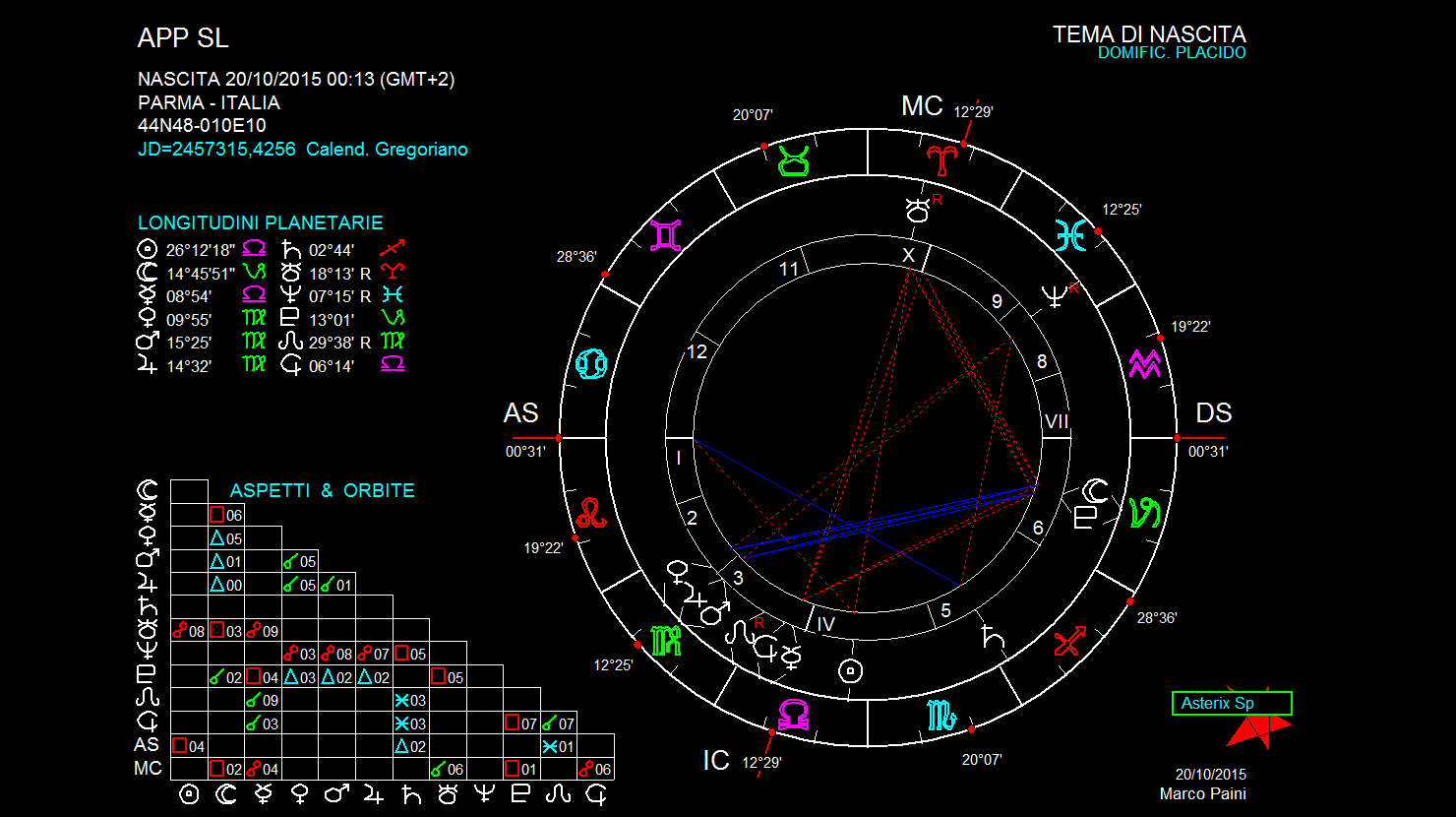Viewport: 1456px width, 817px height.
Task: Select the magenta Aquarius symbol on the wheel
Action: pyautogui.click(x=1144, y=363)
